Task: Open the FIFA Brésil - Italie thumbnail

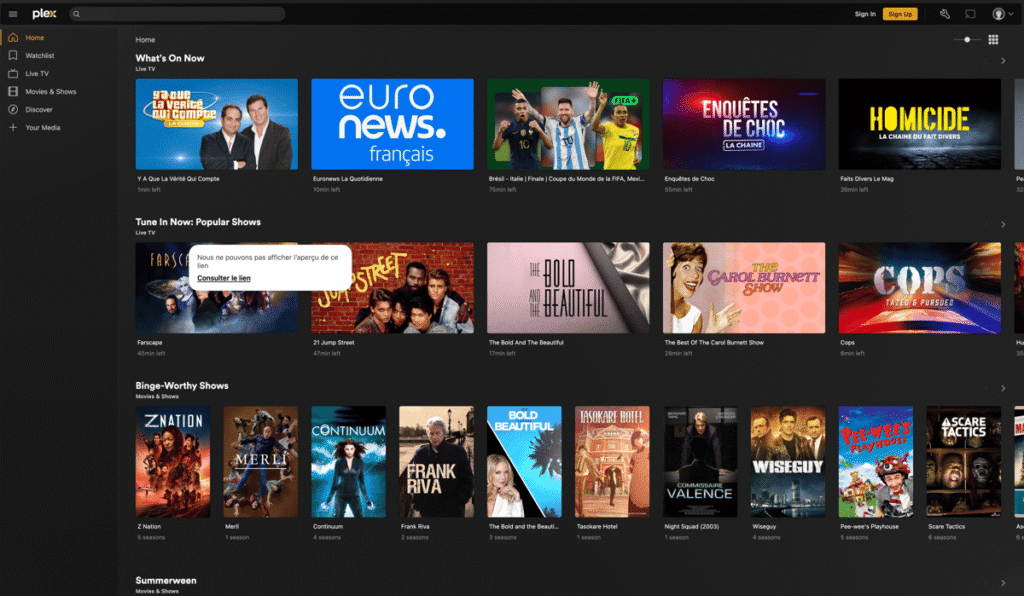Action: (568, 124)
